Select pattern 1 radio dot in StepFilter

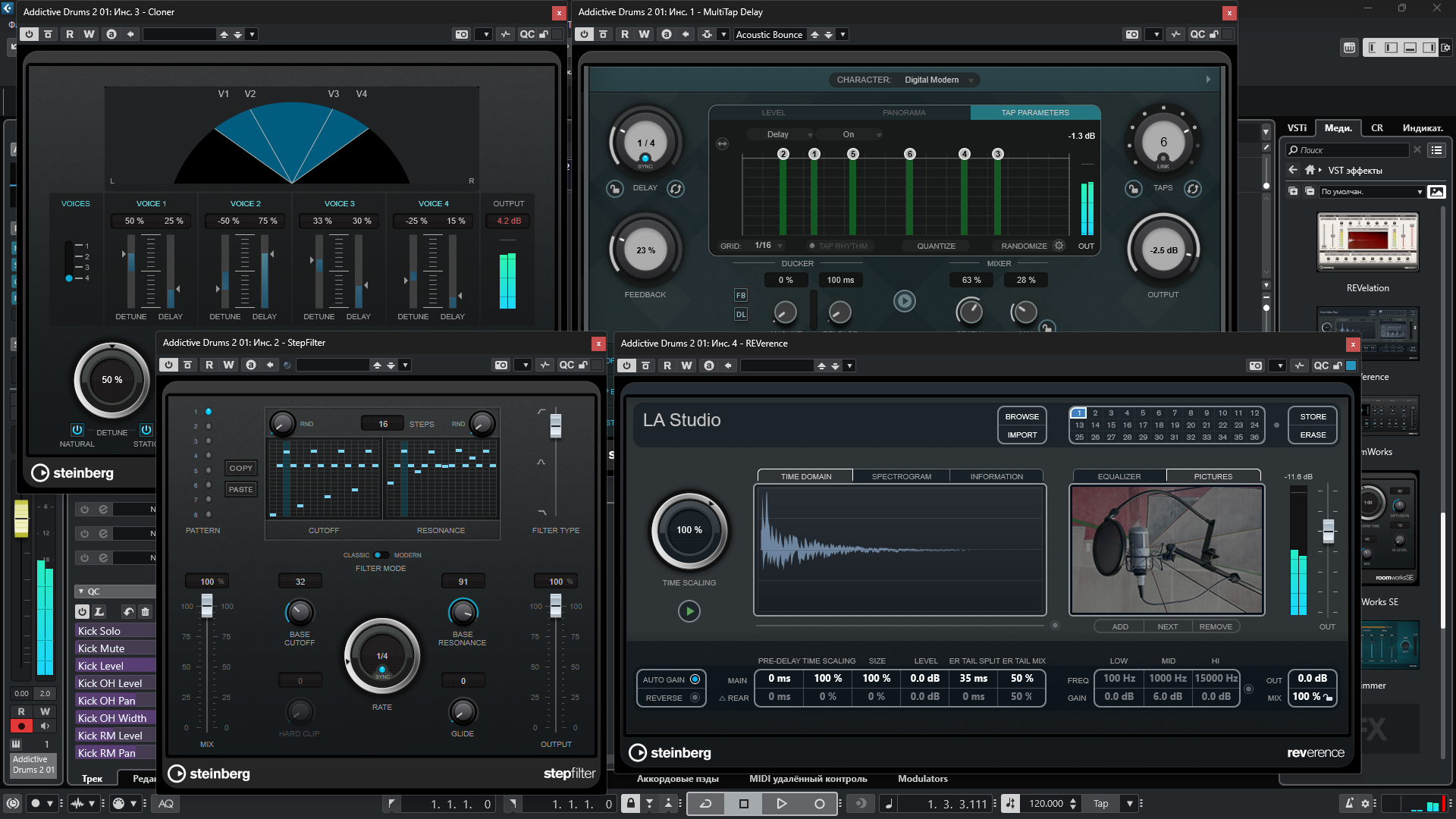[209, 412]
